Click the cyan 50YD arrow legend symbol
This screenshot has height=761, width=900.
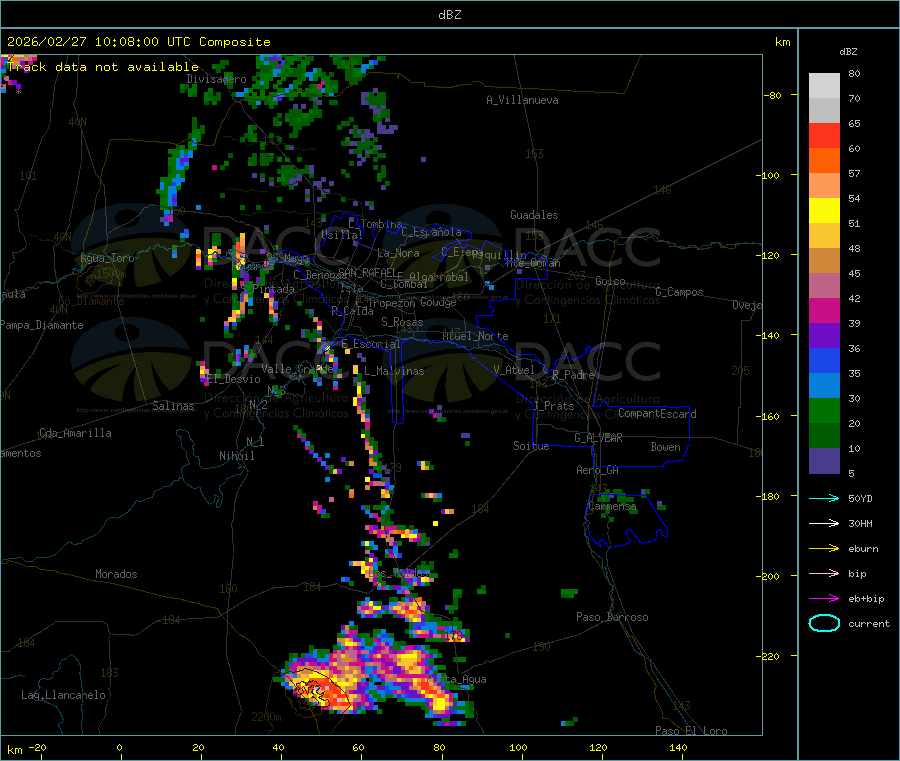pos(824,498)
